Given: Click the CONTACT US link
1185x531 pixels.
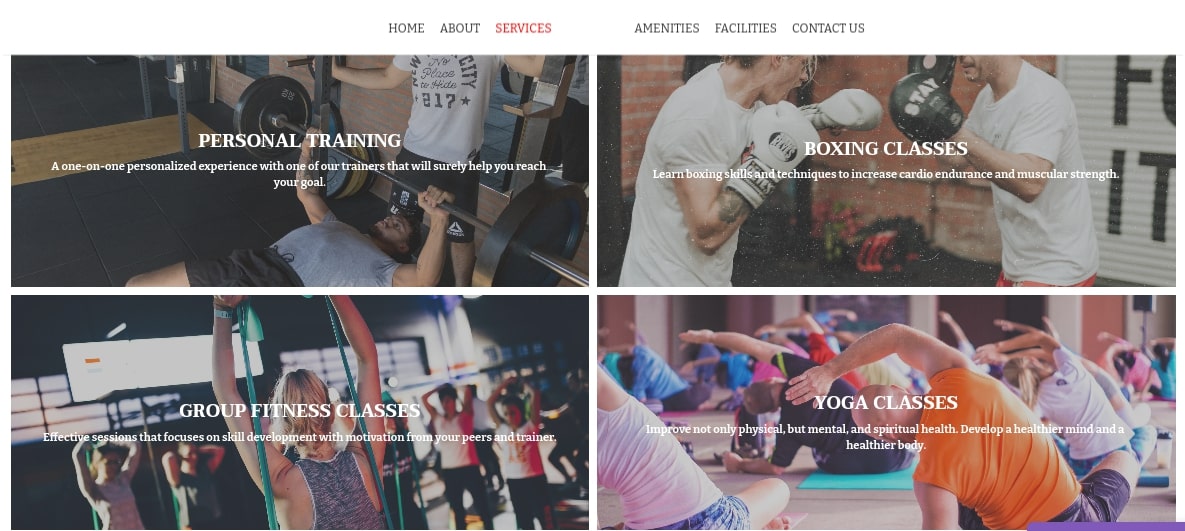Looking at the screenshot, I should point(828,28).
